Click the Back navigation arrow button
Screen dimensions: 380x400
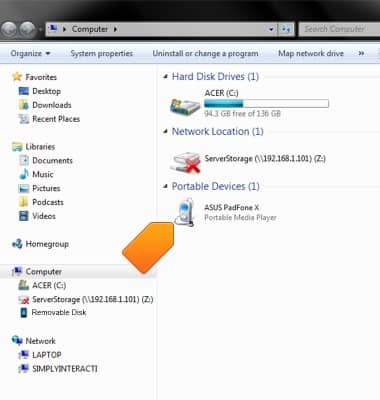click(x=9, y=29)
